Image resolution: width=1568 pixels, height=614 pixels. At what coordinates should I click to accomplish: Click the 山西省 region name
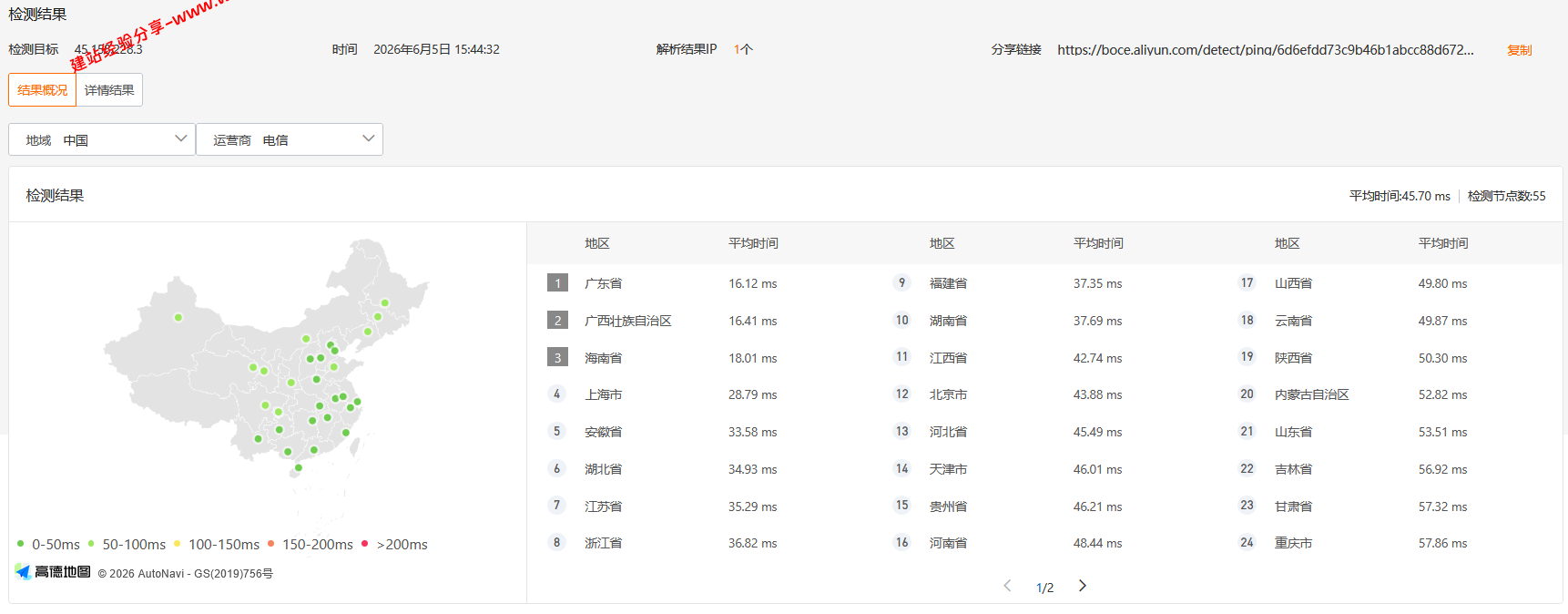click(x=1293, y=283)
